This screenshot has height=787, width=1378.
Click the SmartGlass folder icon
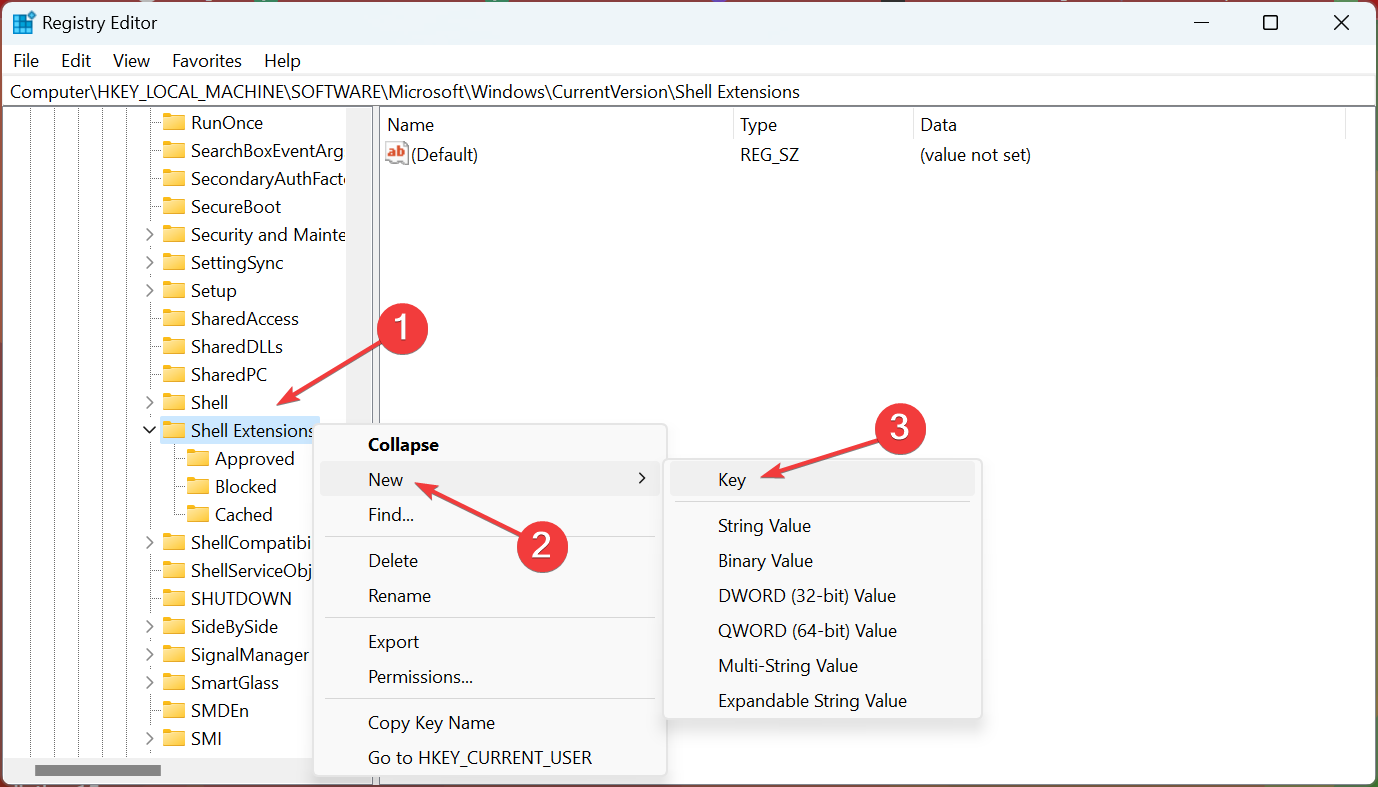[x=174, y=682]
